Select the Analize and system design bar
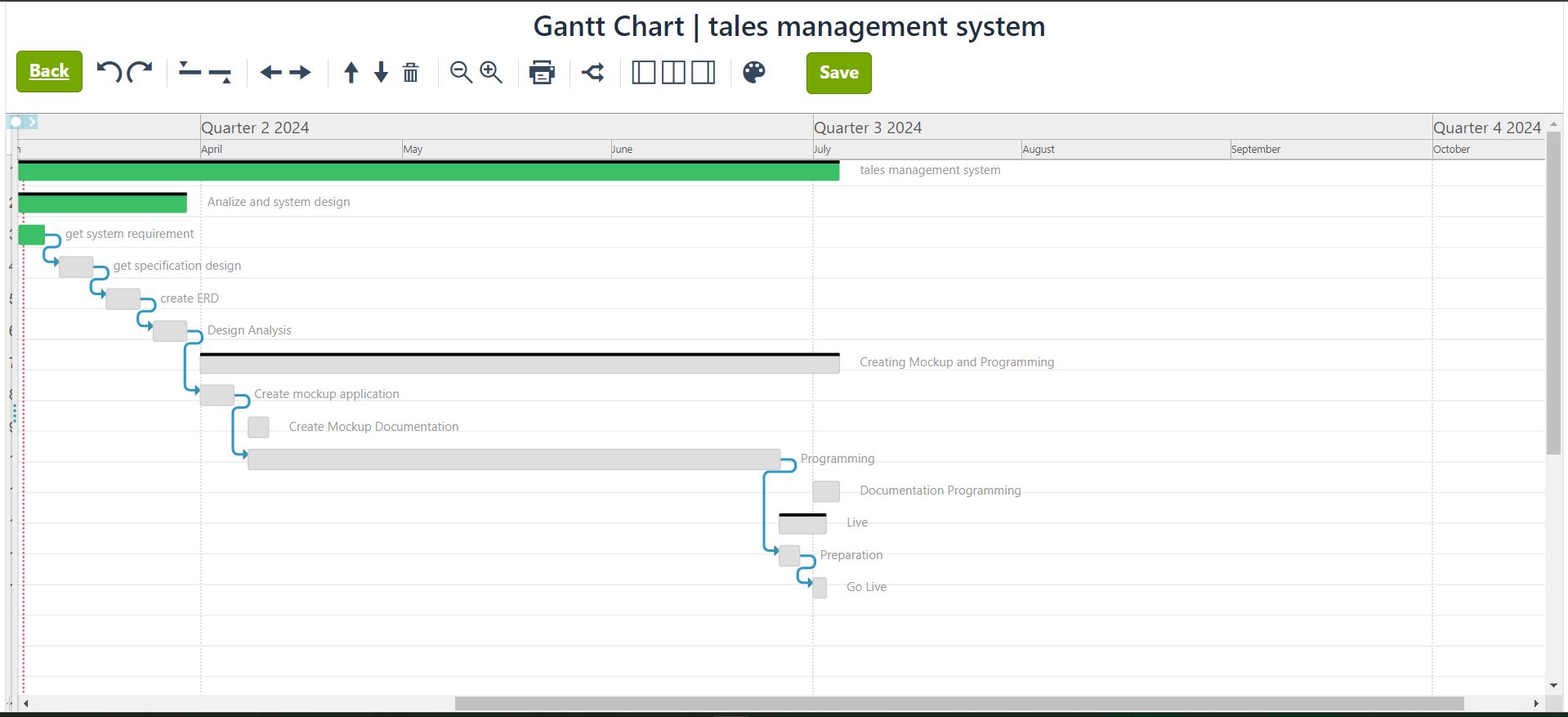Screen dimensions: 1568x717 coord(102,203)
